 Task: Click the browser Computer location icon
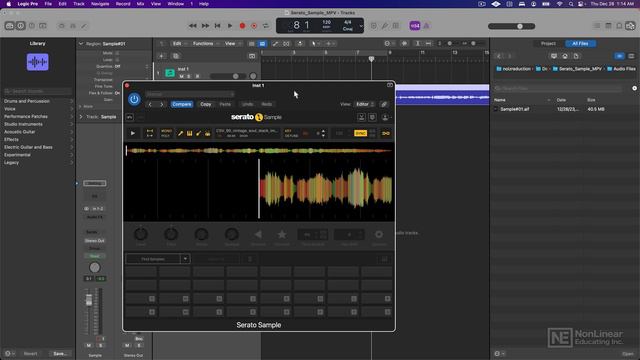pos(554,56)
